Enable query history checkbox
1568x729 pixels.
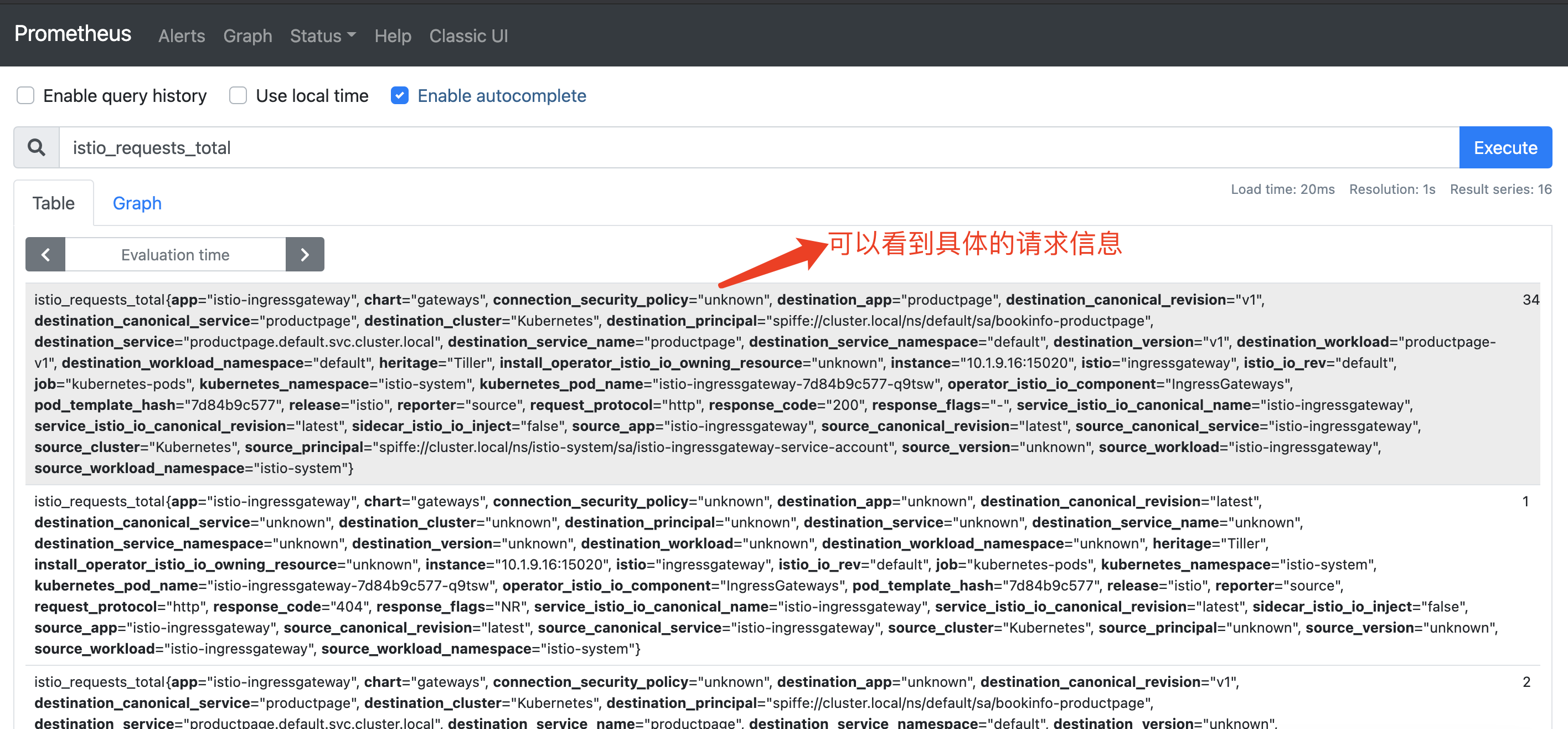coord(25,96)
